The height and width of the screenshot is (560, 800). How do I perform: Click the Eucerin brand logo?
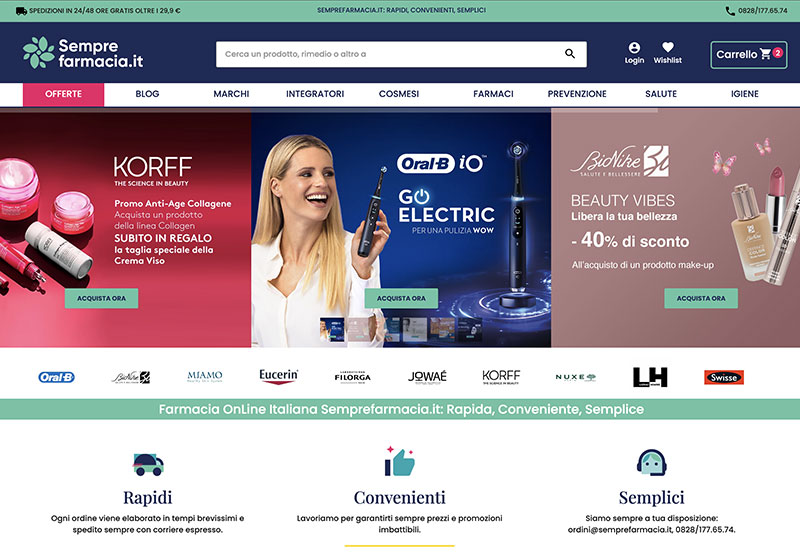click(x=279, y=377)
